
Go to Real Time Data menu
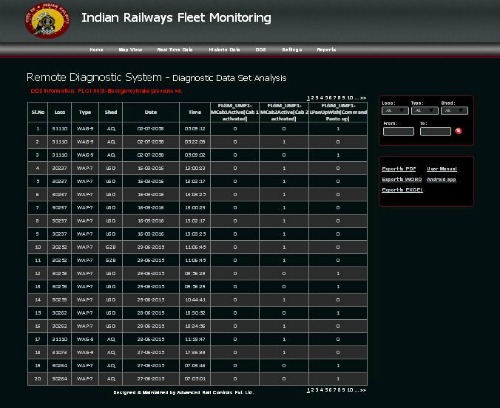click(x=175, y=50)
